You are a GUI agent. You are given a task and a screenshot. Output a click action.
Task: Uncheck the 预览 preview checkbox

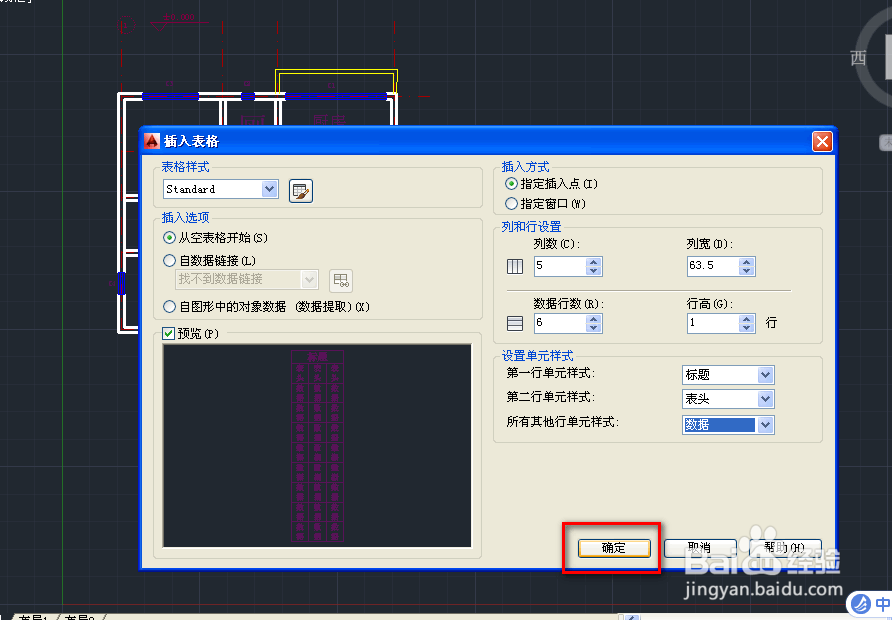pos(167,332)
